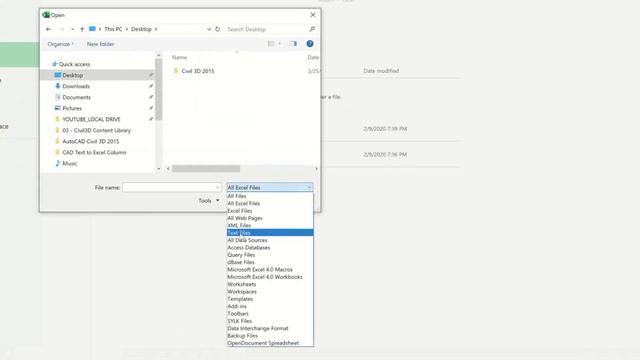Select Add-ins file type

coord(270,306)
